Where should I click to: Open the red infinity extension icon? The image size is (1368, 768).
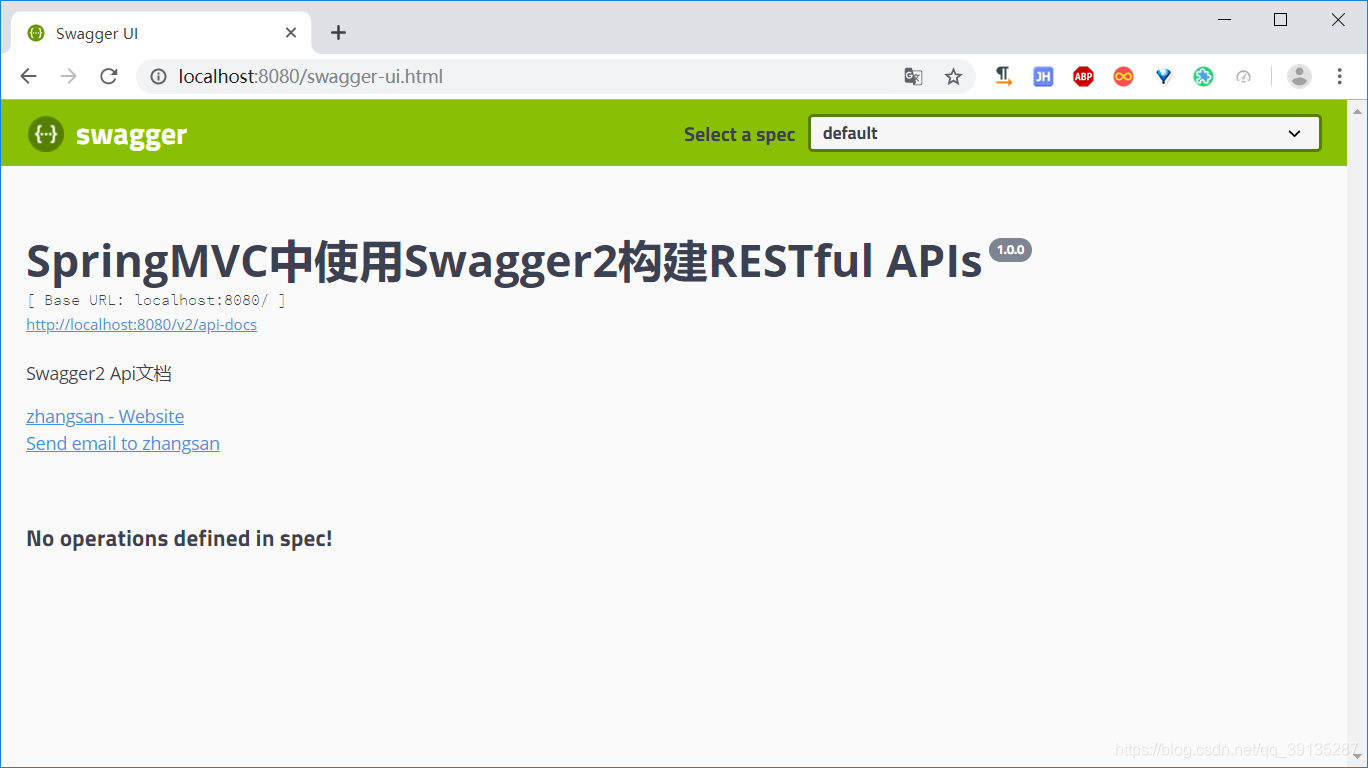point(1123,76)
